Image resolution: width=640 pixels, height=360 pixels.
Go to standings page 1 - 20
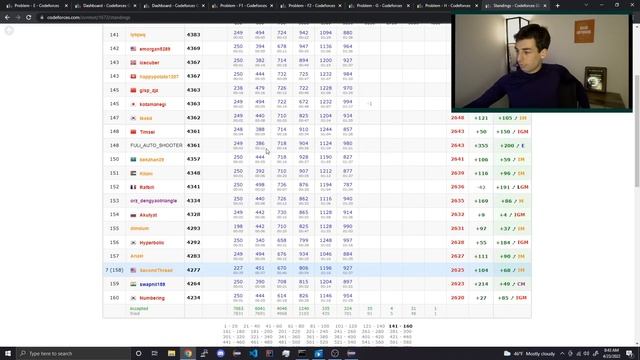(x=231, y=326)
